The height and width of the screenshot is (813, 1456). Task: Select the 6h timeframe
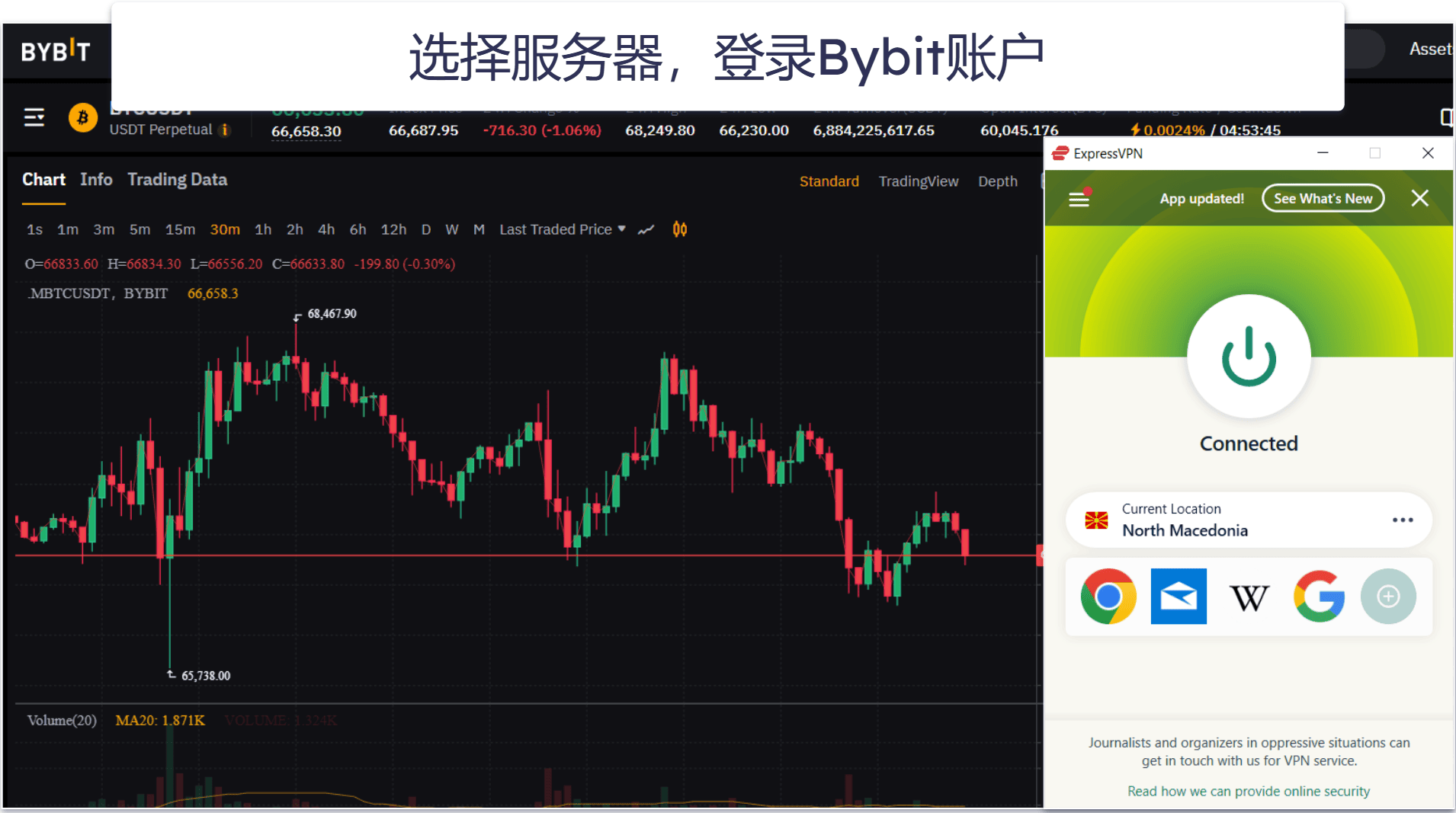point(358,230)
